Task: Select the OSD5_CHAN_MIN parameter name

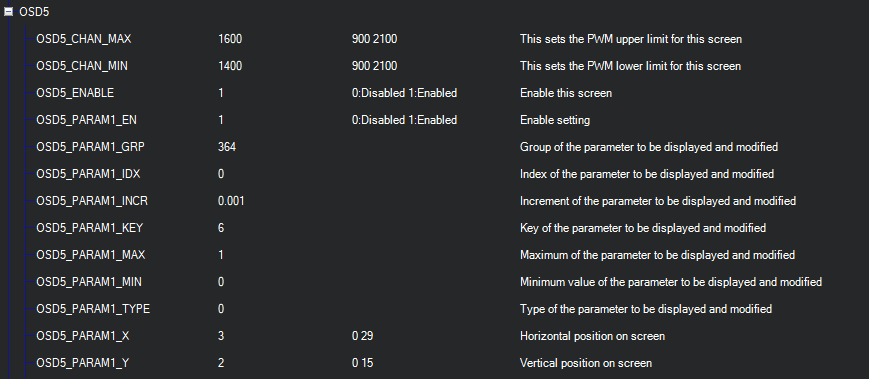Action: [x=81, y=66]
